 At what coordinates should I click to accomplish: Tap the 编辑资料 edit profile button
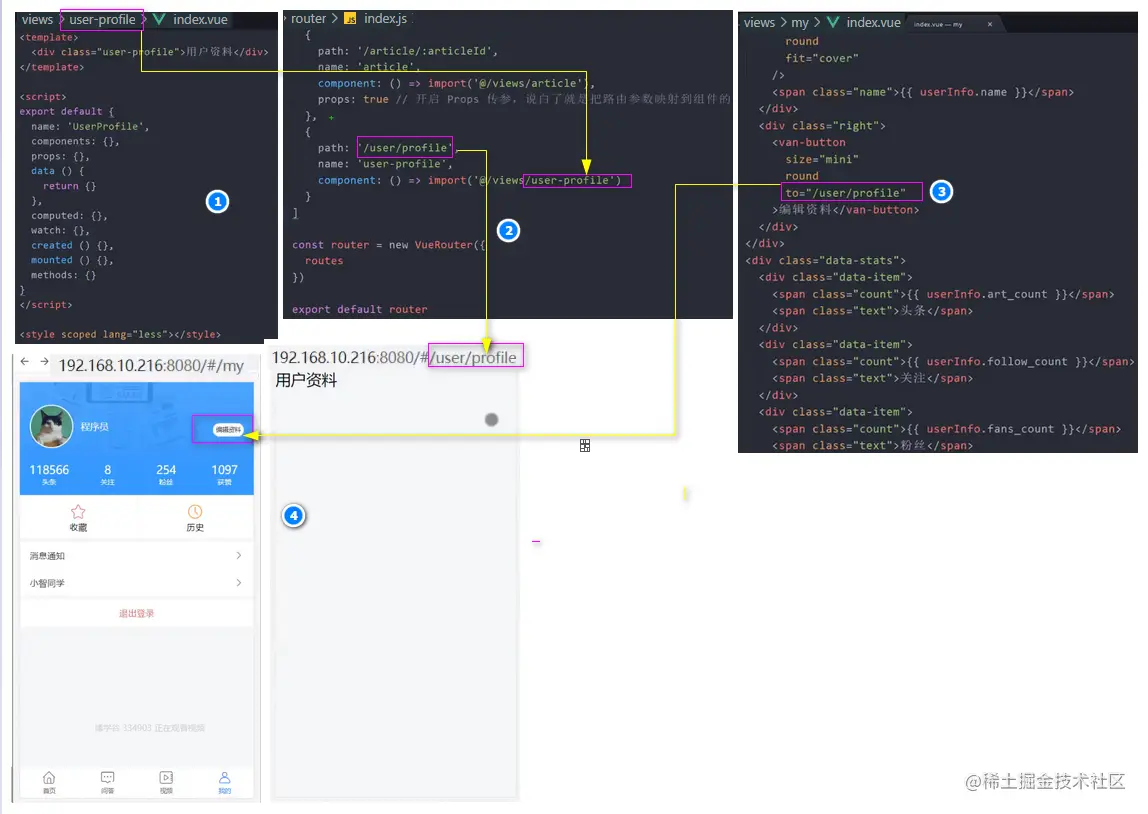(228, 430)
